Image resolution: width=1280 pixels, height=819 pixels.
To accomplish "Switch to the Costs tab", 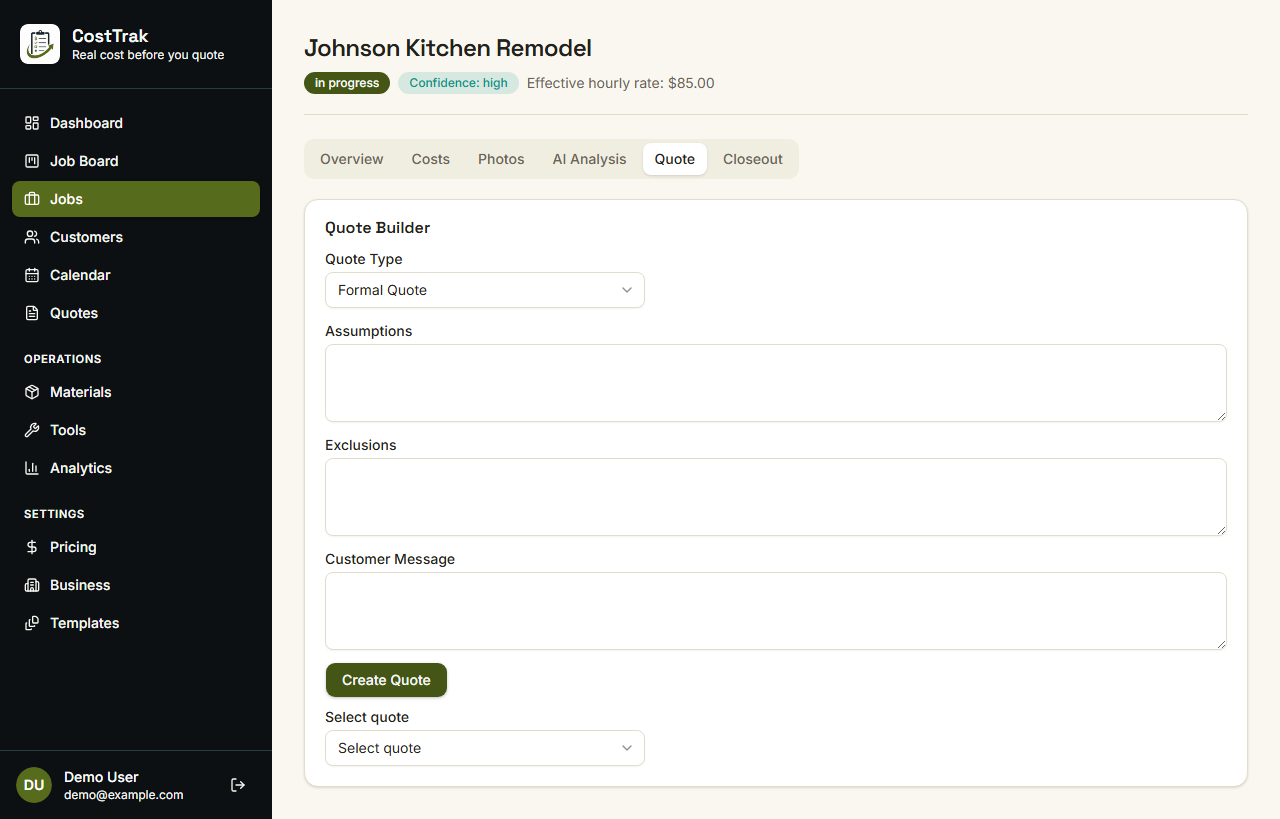I will coord(431,159).
